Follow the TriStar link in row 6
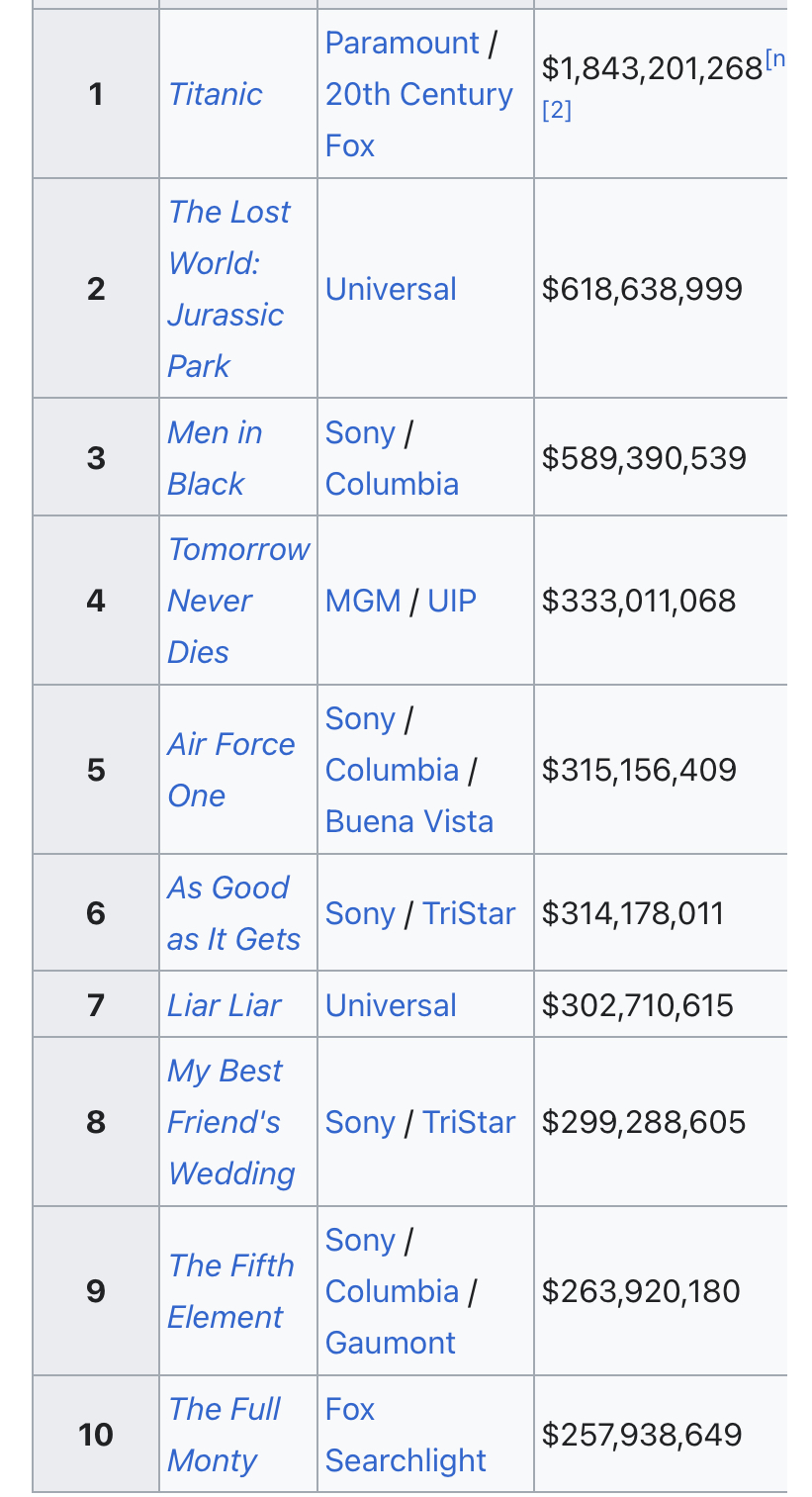This screenshot has width=812, height=1497. [x=469, y=913]
